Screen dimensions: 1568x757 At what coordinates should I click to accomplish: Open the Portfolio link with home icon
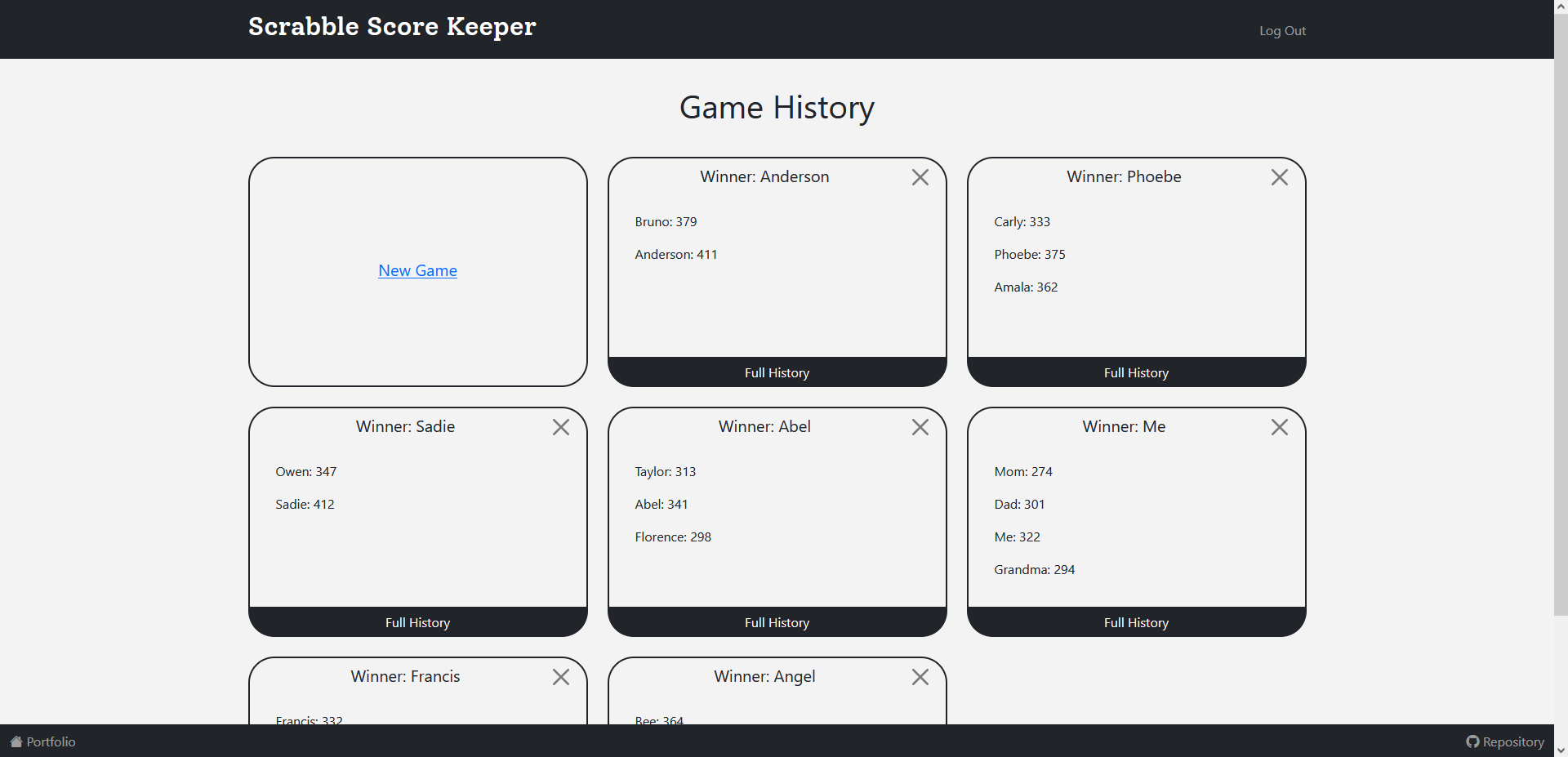click(42, 741)
